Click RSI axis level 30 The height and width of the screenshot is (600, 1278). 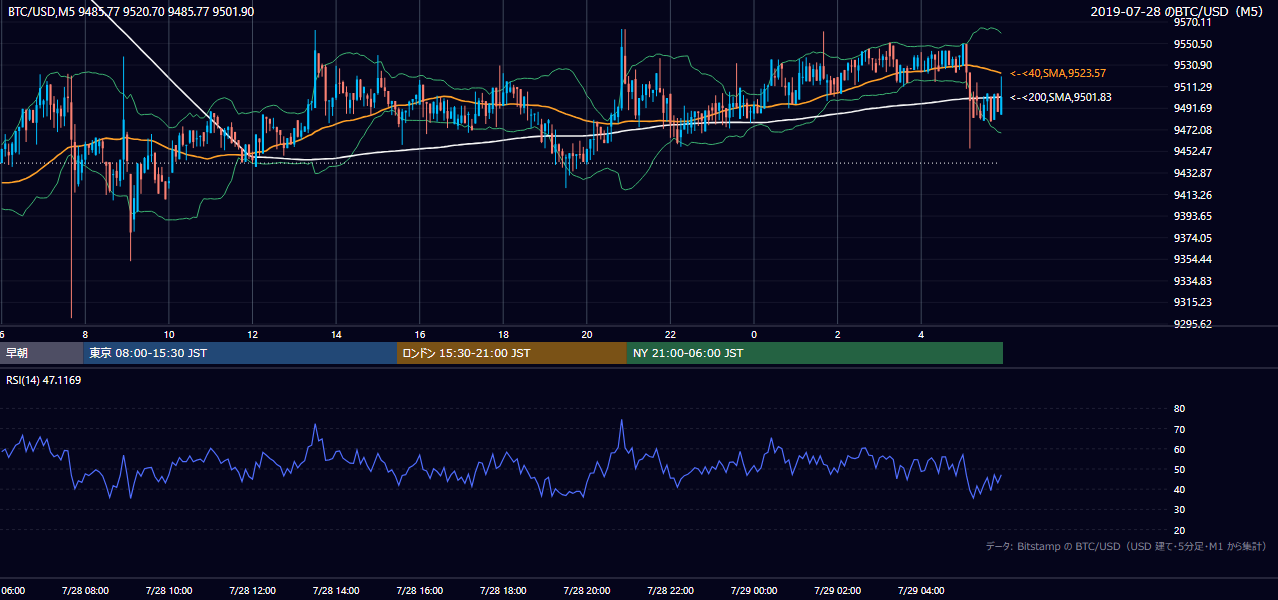tap(1179, 510)
